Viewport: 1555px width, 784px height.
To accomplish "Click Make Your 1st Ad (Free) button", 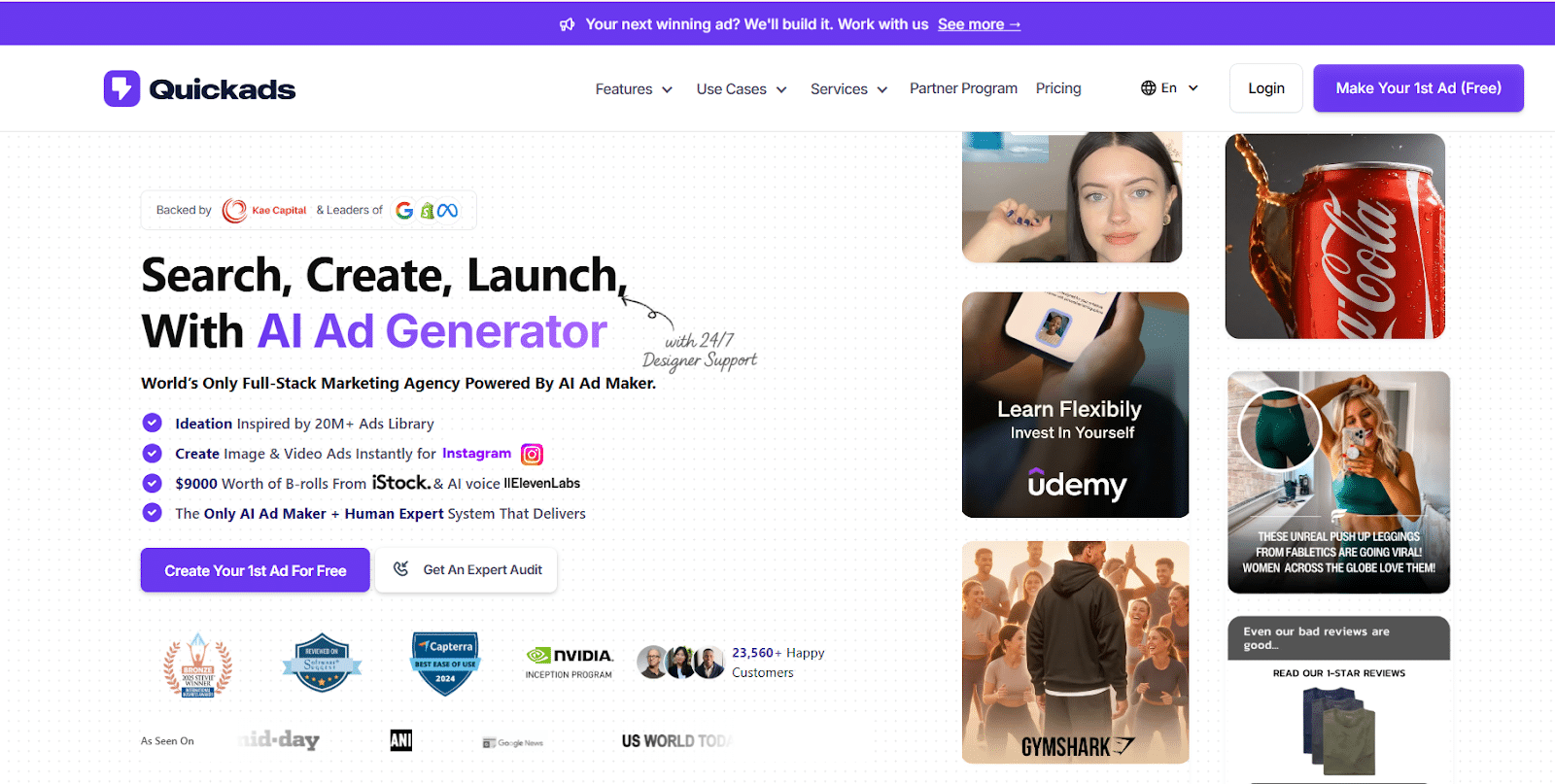I will coord(1418,88).
